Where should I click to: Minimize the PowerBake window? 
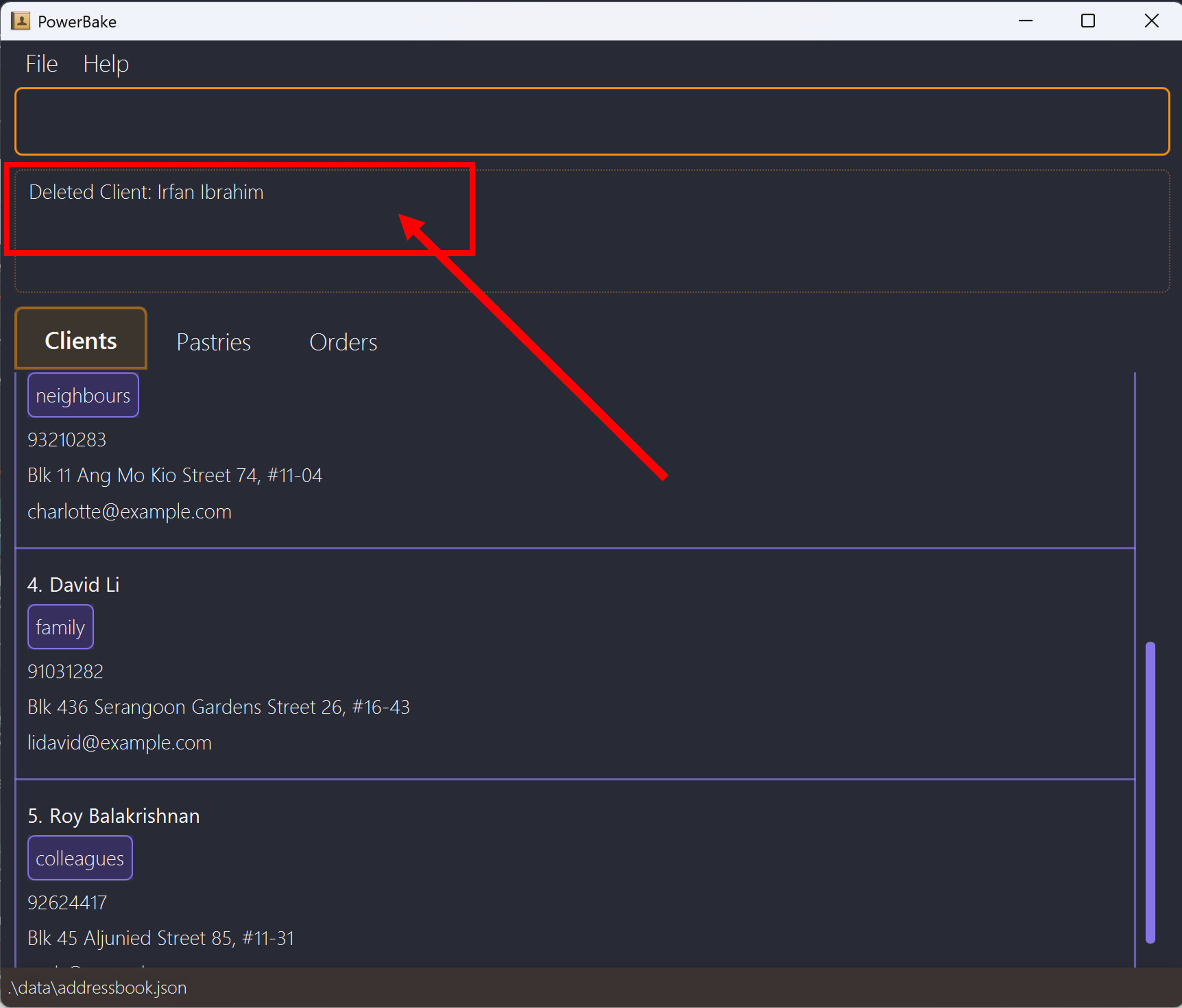(x=1025, y=21)
